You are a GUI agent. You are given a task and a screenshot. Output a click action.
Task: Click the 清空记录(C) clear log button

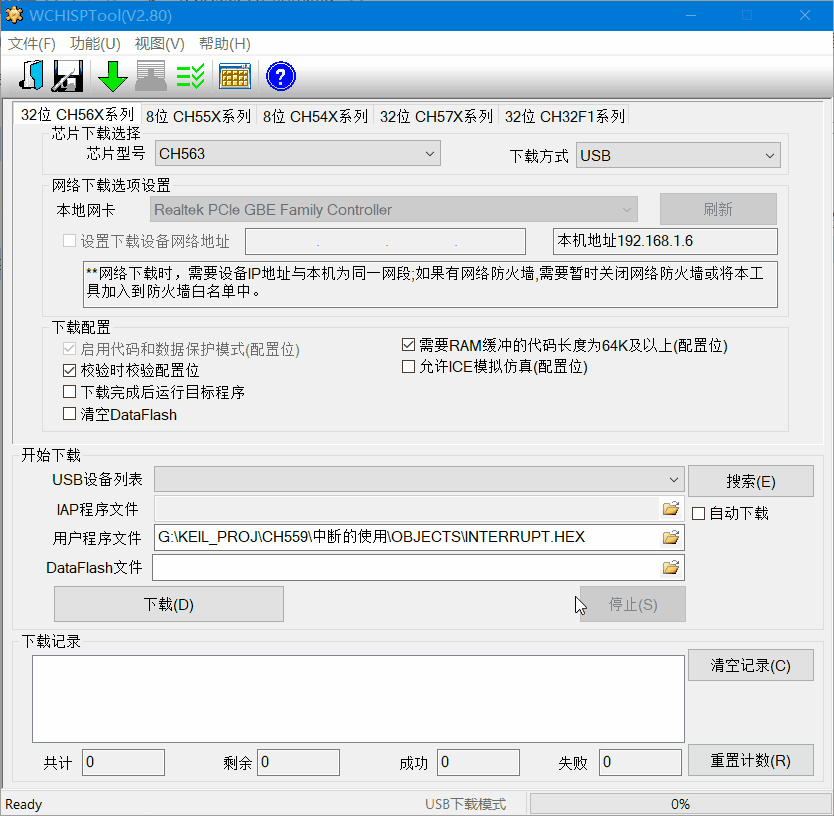[750, 665]
